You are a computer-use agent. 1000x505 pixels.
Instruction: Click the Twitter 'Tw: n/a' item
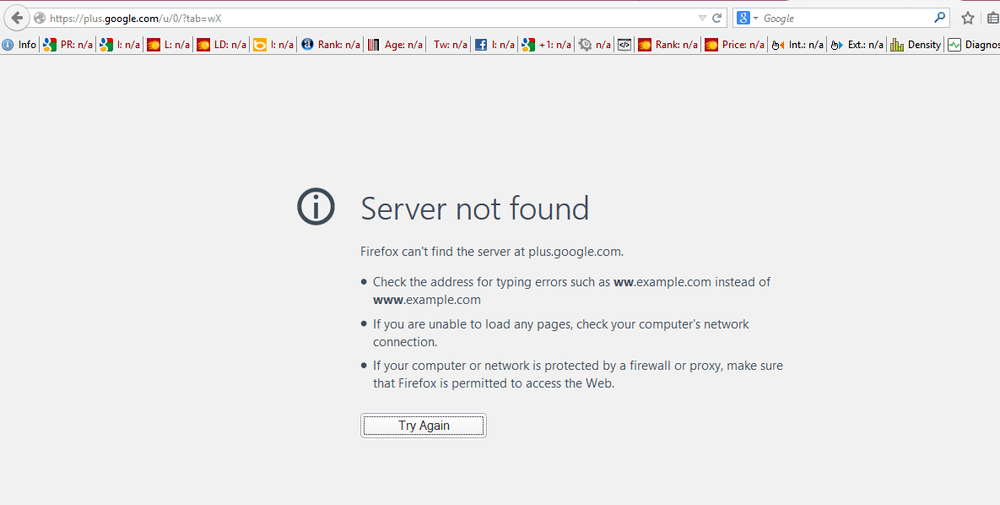pos(449,45)
